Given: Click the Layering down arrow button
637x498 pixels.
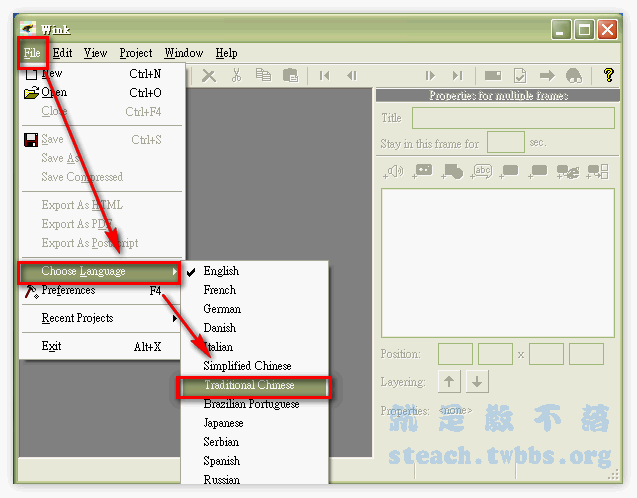Looking at the screenshot, I should (x=477, y=381).
